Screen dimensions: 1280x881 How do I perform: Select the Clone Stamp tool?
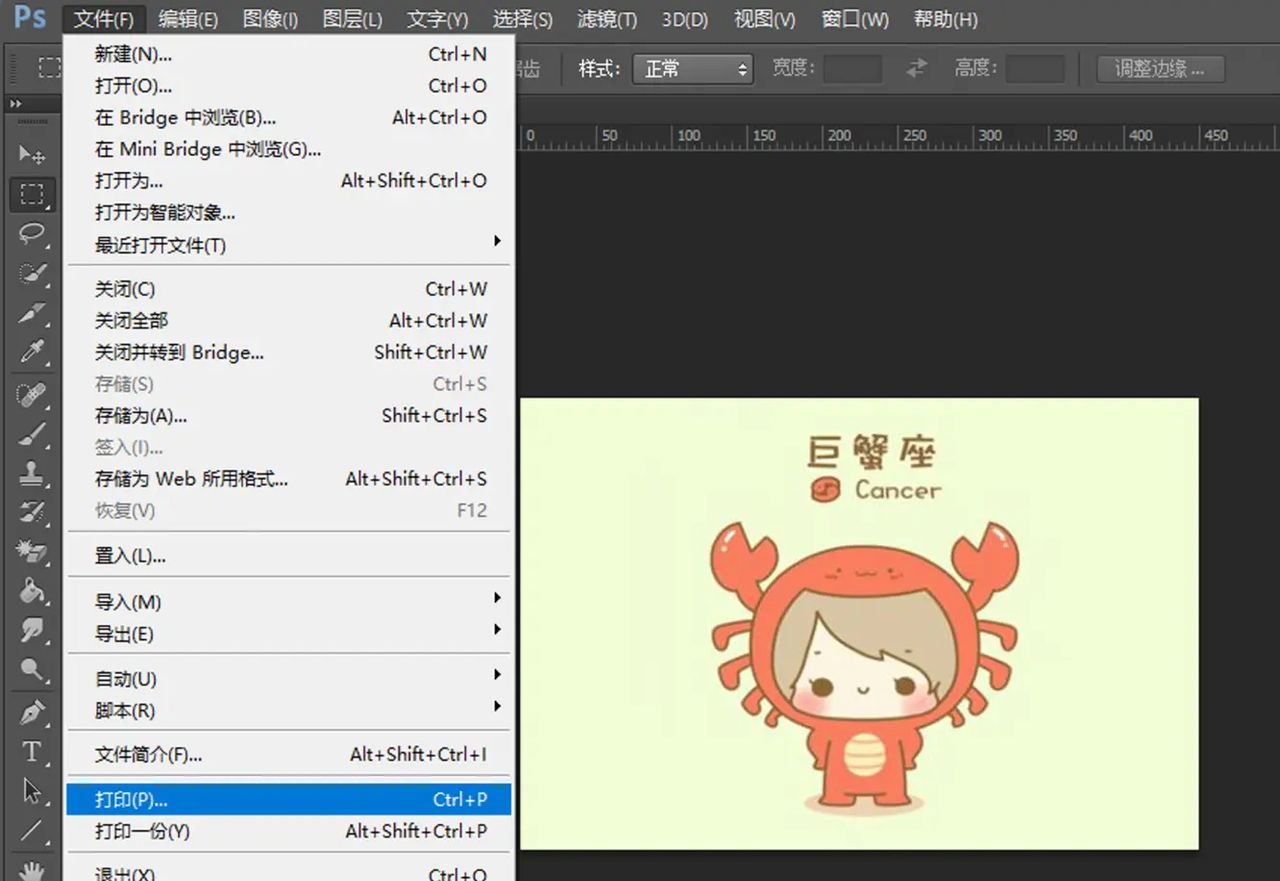coord(32,474)
